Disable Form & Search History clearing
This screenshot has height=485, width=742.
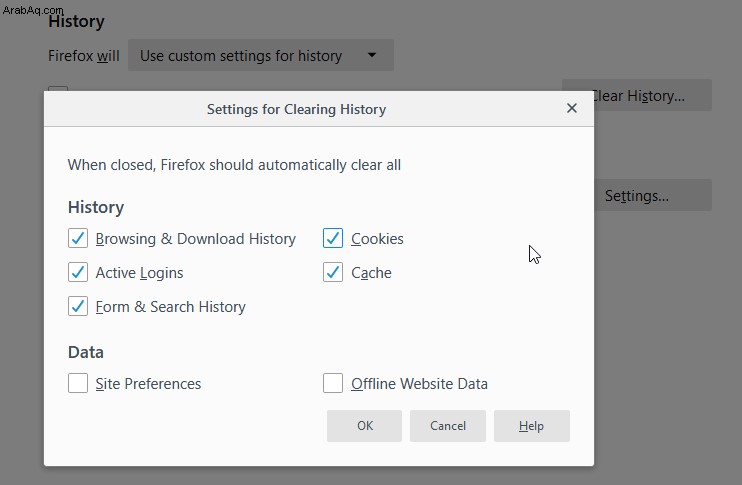(78, 306)
